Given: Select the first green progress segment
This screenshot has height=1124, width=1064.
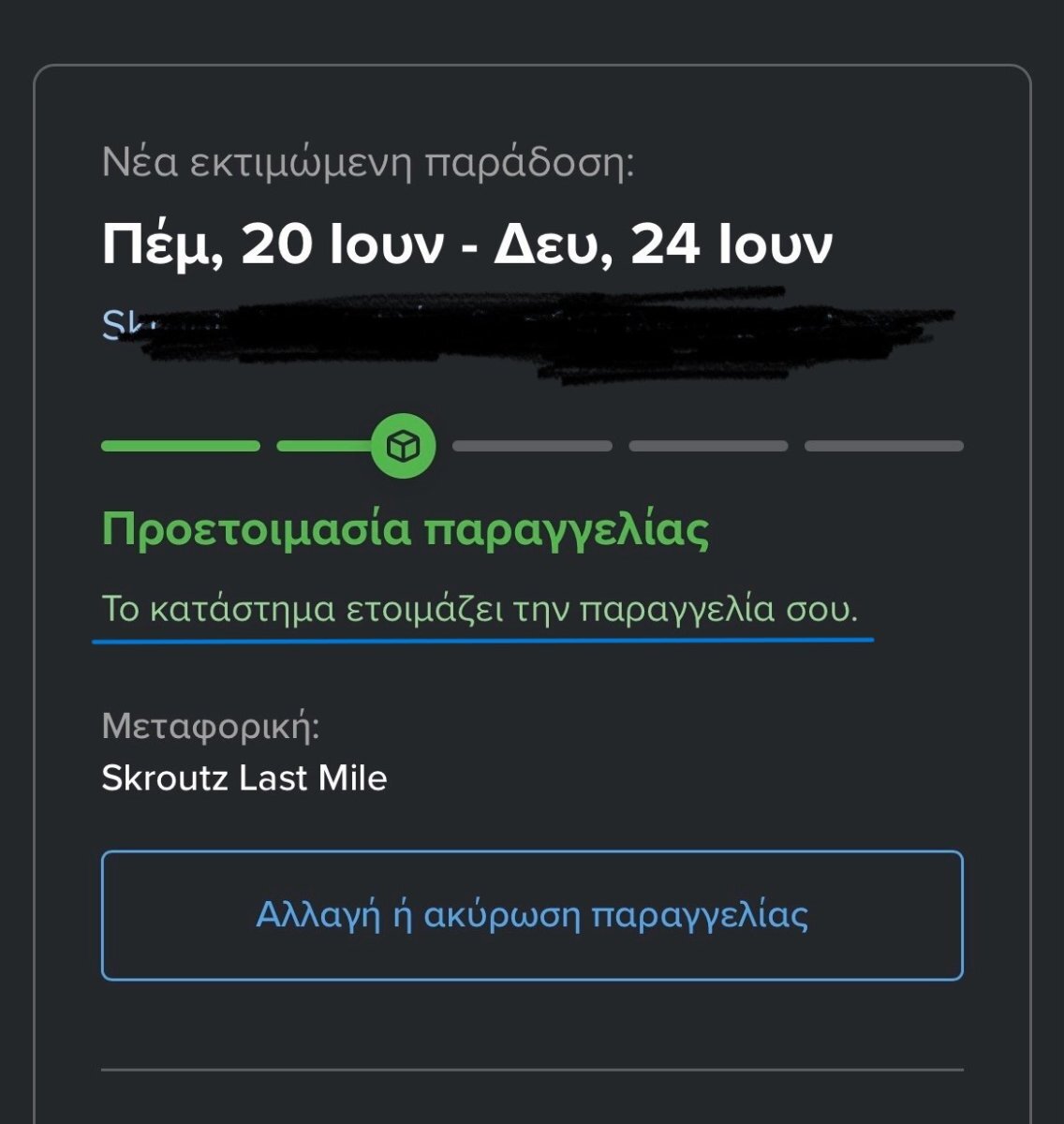Looking at the screenshot, I should click(x=181, y=446).
